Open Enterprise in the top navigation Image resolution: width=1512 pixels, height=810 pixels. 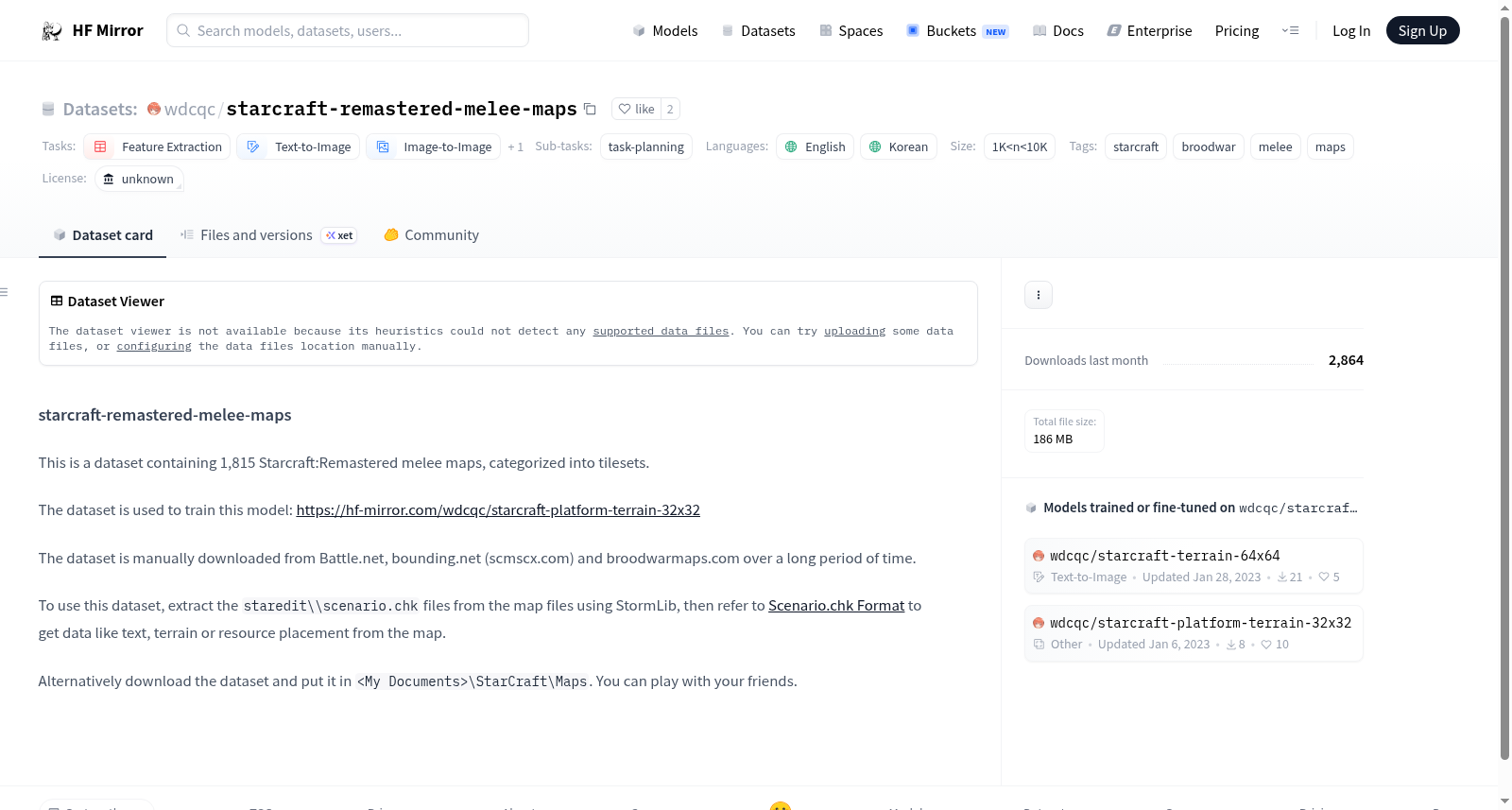click(x=1149, y=31)
